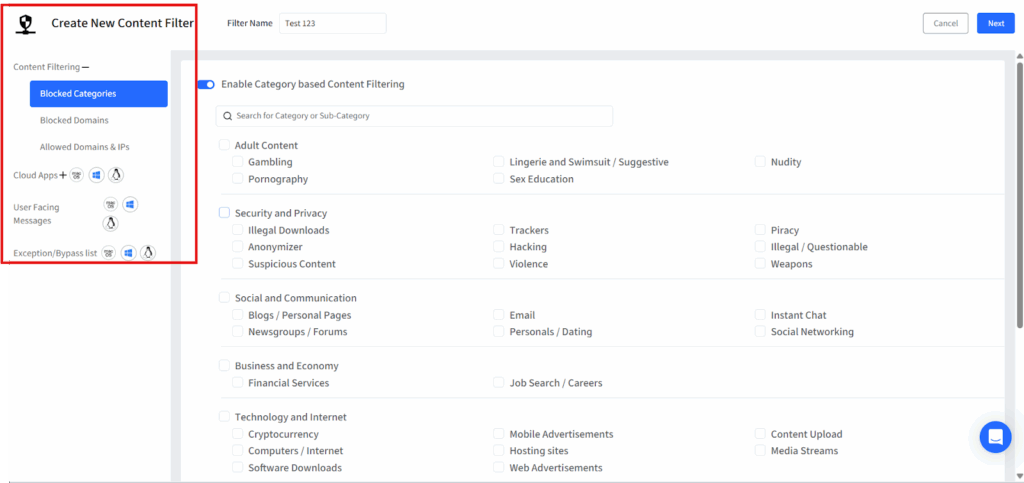
Task: Expand the Cloud Apps section
Action: tap(63, 175)
